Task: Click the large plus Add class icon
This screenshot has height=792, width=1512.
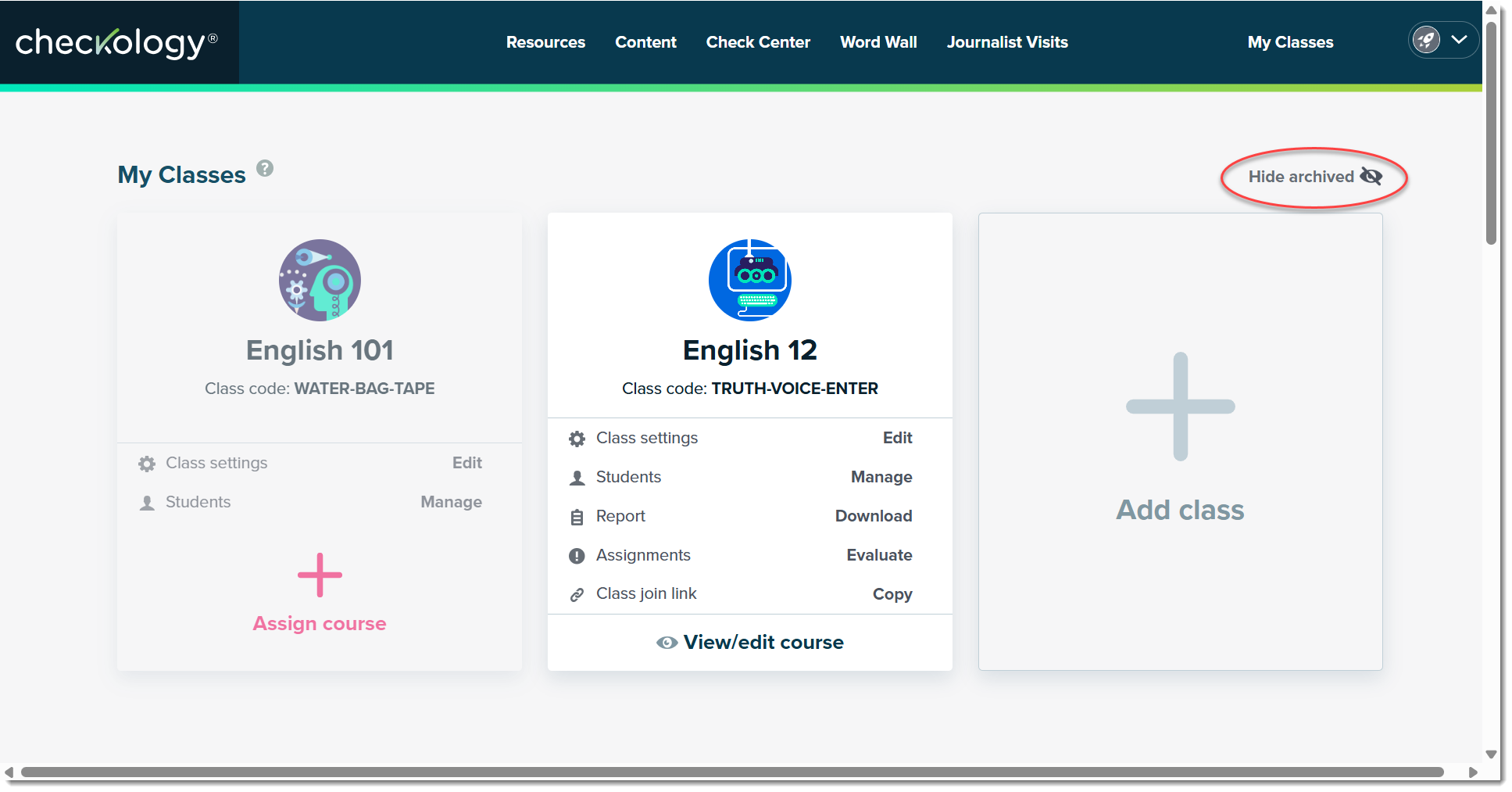Action: [1180, 407]
